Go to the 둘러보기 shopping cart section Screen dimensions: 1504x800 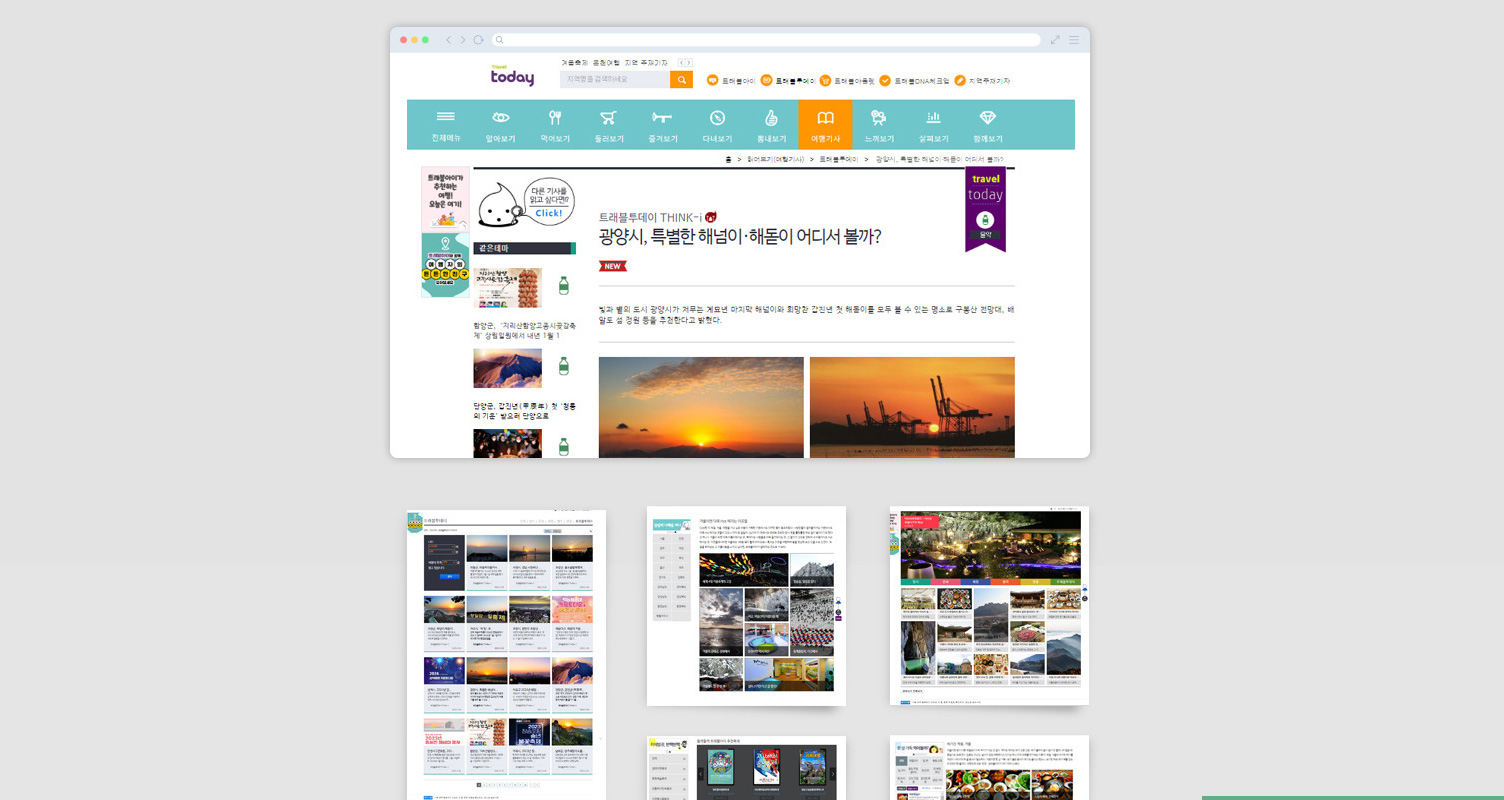[x=608, y=125]
